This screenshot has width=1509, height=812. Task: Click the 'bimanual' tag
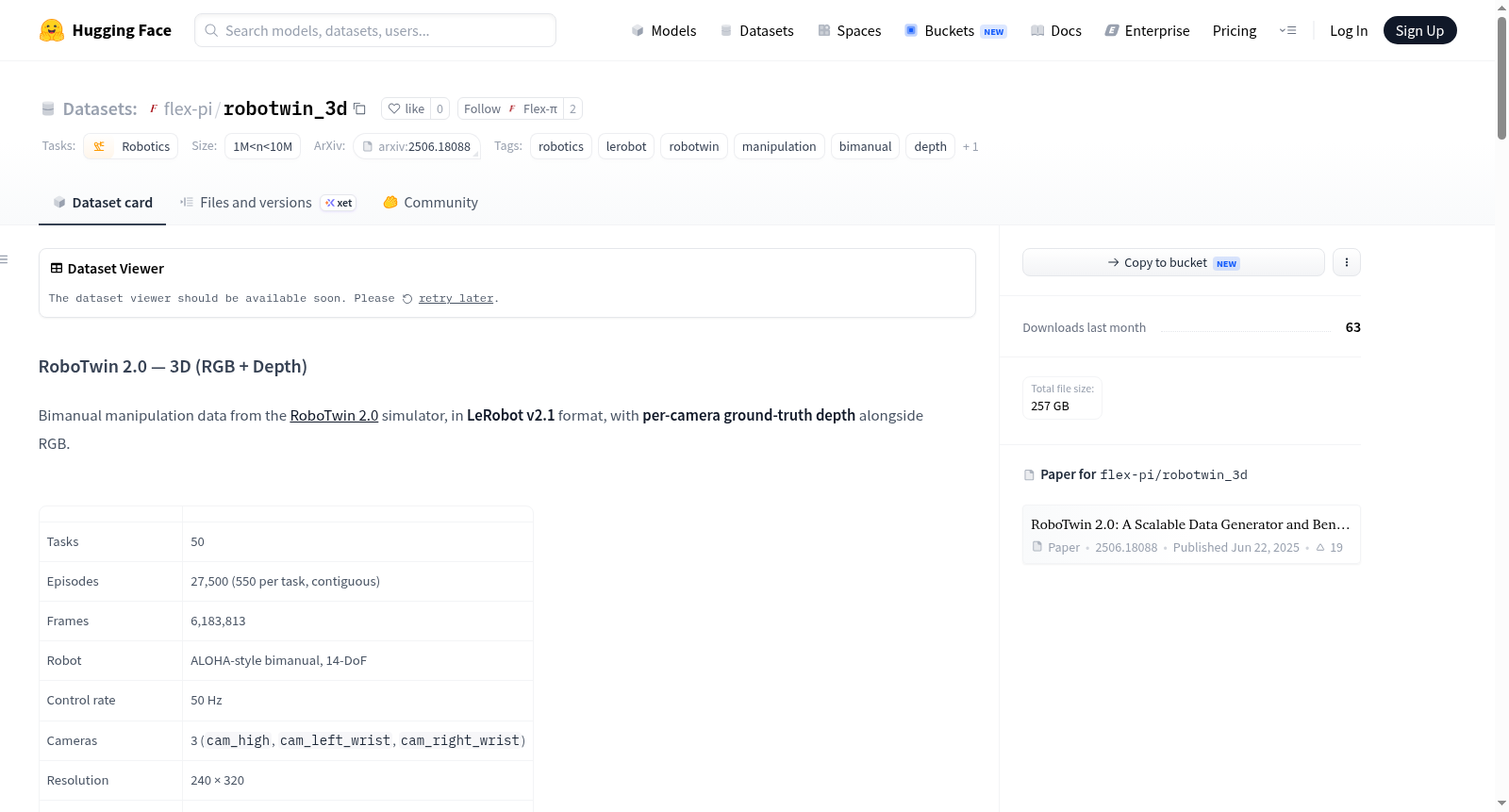tap(865, 146)
